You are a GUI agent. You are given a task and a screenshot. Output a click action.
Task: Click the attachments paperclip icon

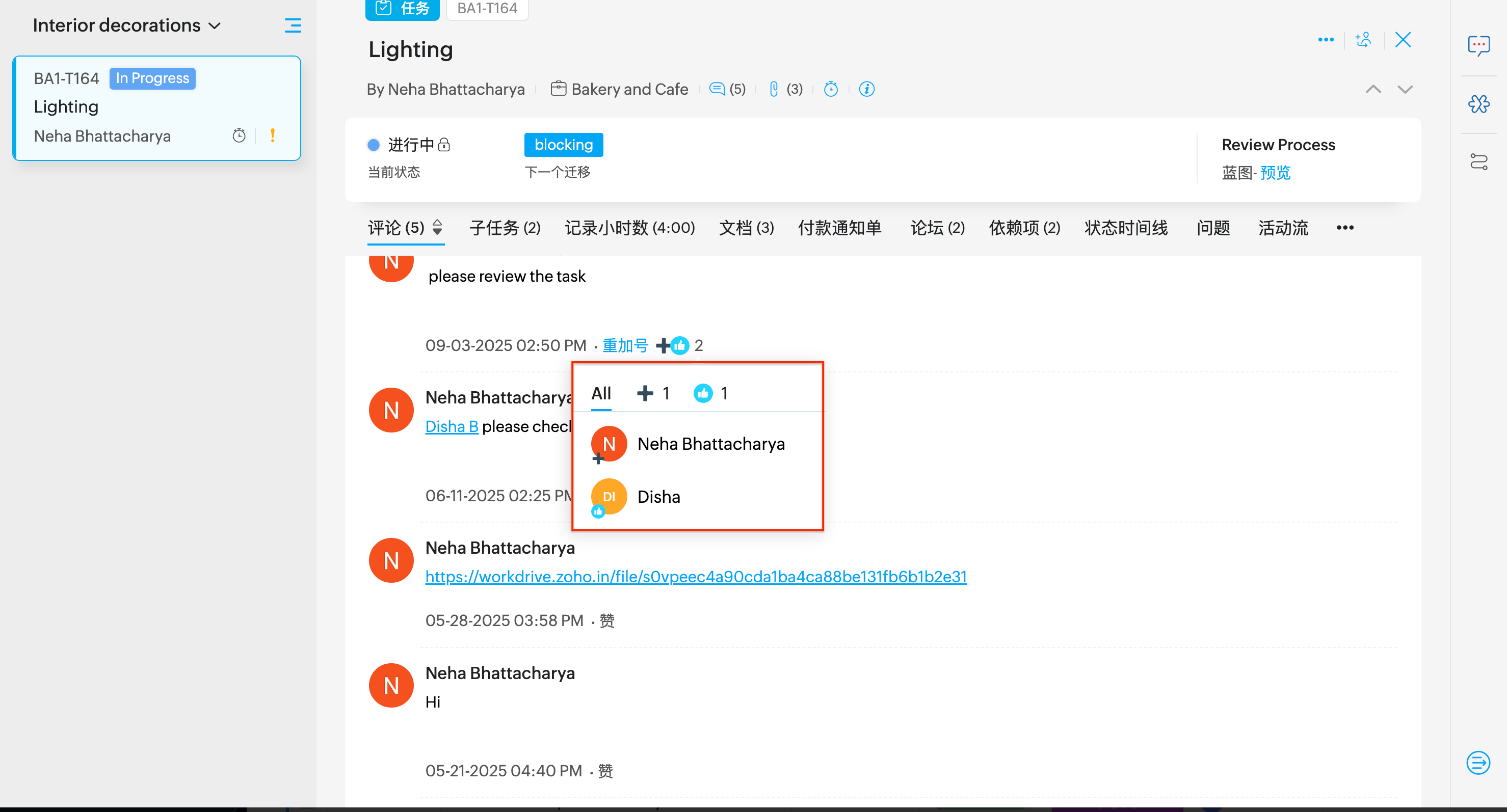774,89
